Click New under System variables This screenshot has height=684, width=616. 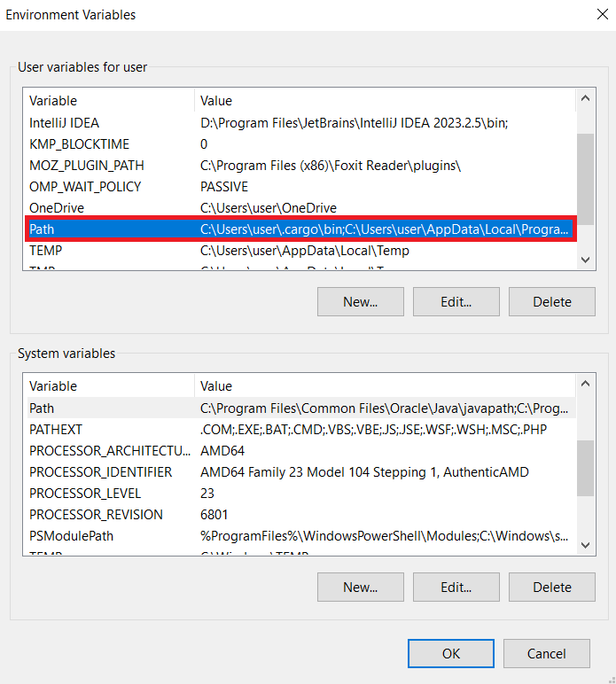click(x=360, y=587)
